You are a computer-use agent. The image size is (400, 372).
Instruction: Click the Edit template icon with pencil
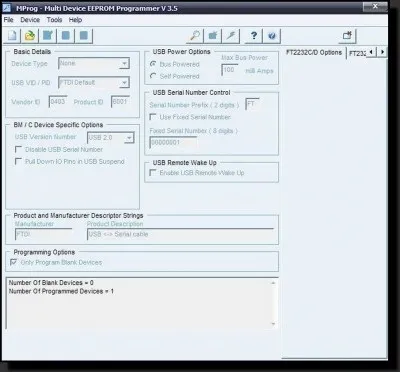48,36
